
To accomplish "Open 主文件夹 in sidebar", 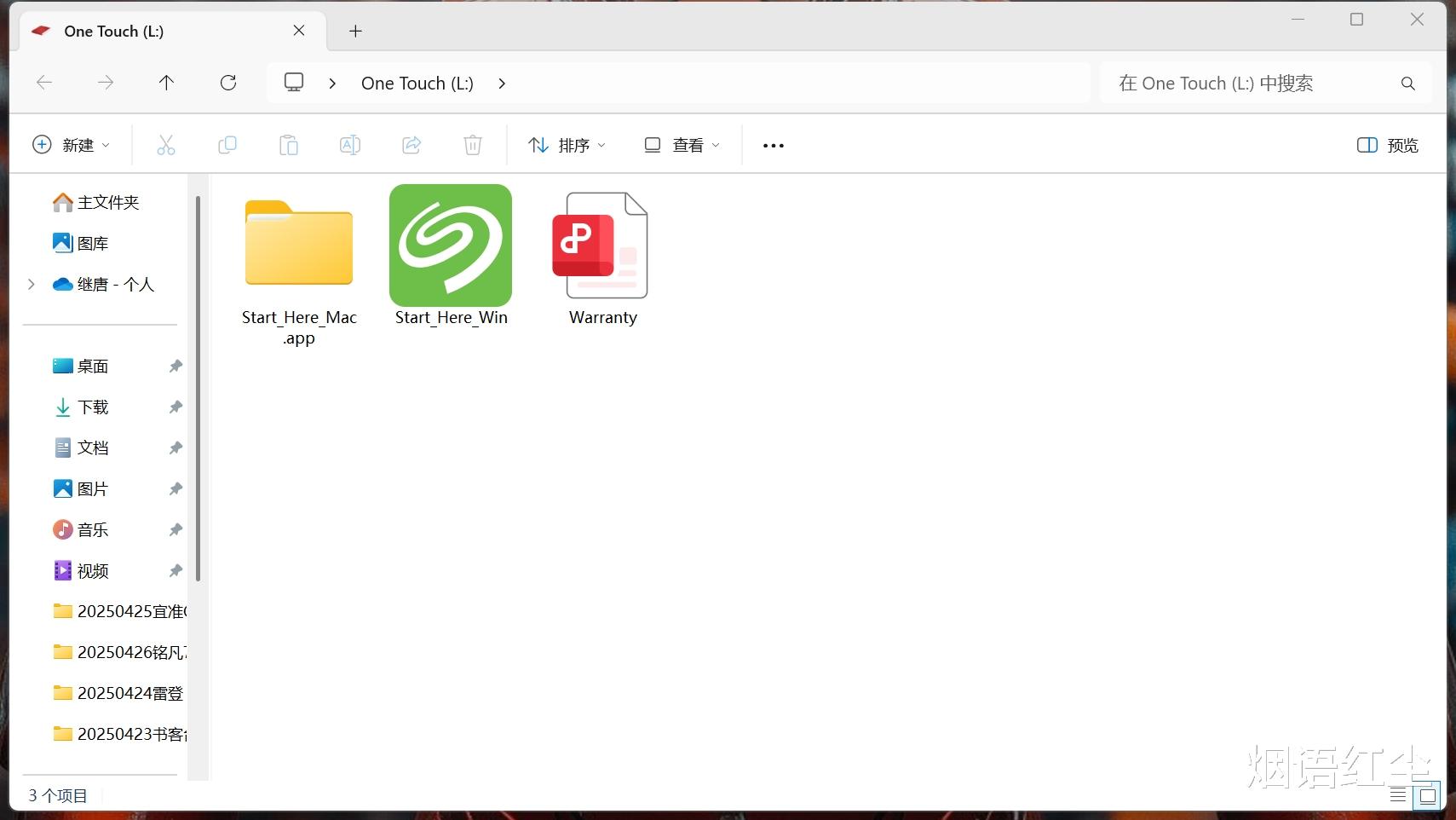I will (95, 203).
